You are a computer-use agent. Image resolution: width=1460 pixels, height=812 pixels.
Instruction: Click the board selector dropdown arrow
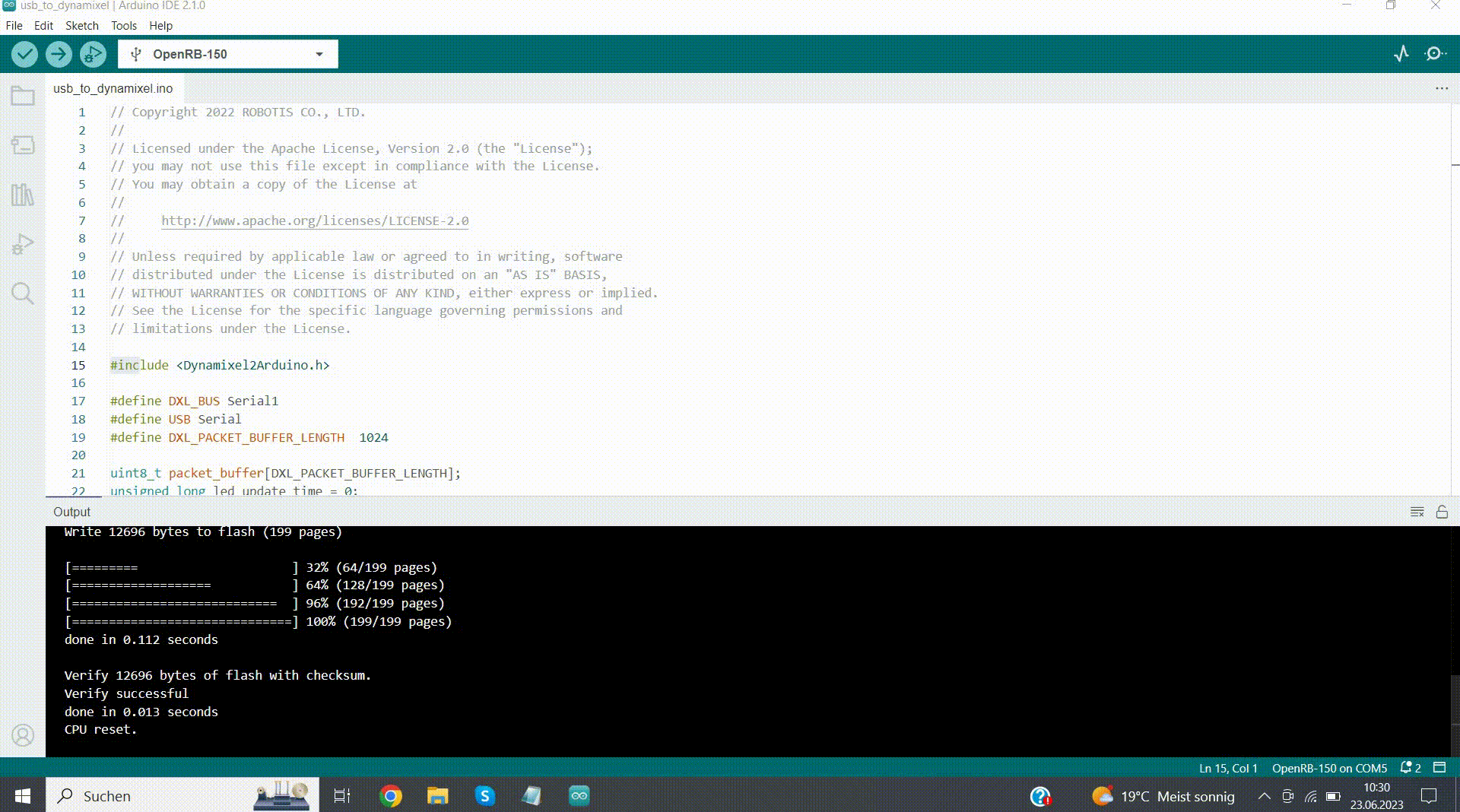[319, 54]
